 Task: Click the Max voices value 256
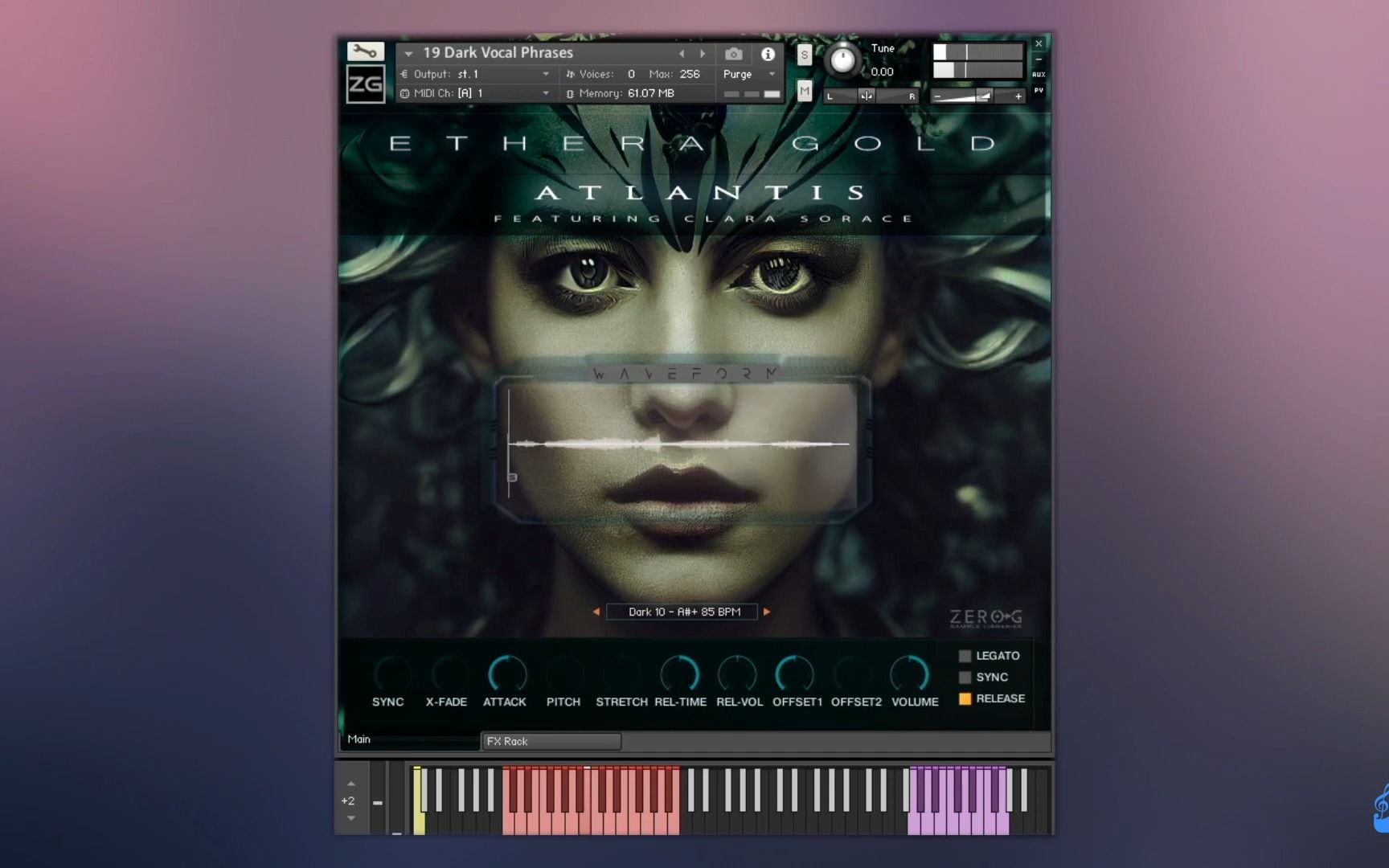pos(690,74)
